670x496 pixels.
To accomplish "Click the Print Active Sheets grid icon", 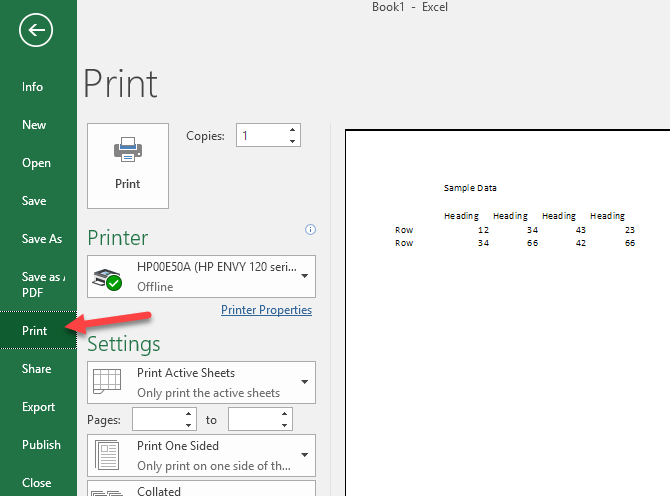I will coord(107,381).
